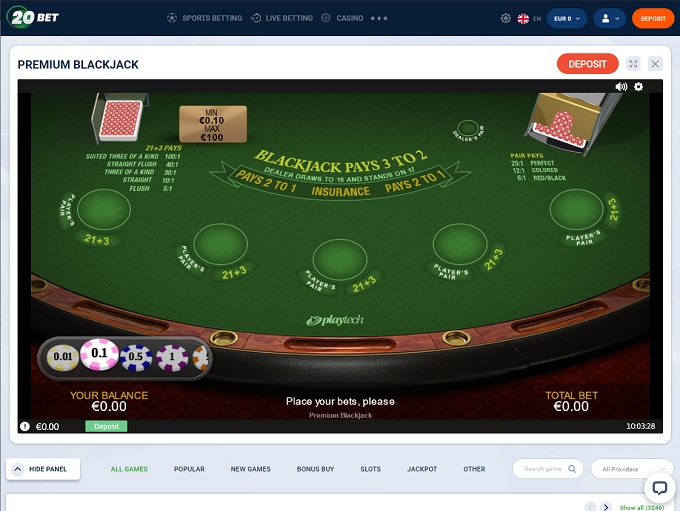Collapse the games panel with Hide Panel
The height and width of the screenshot is (511, 680).
coord(43,469)
